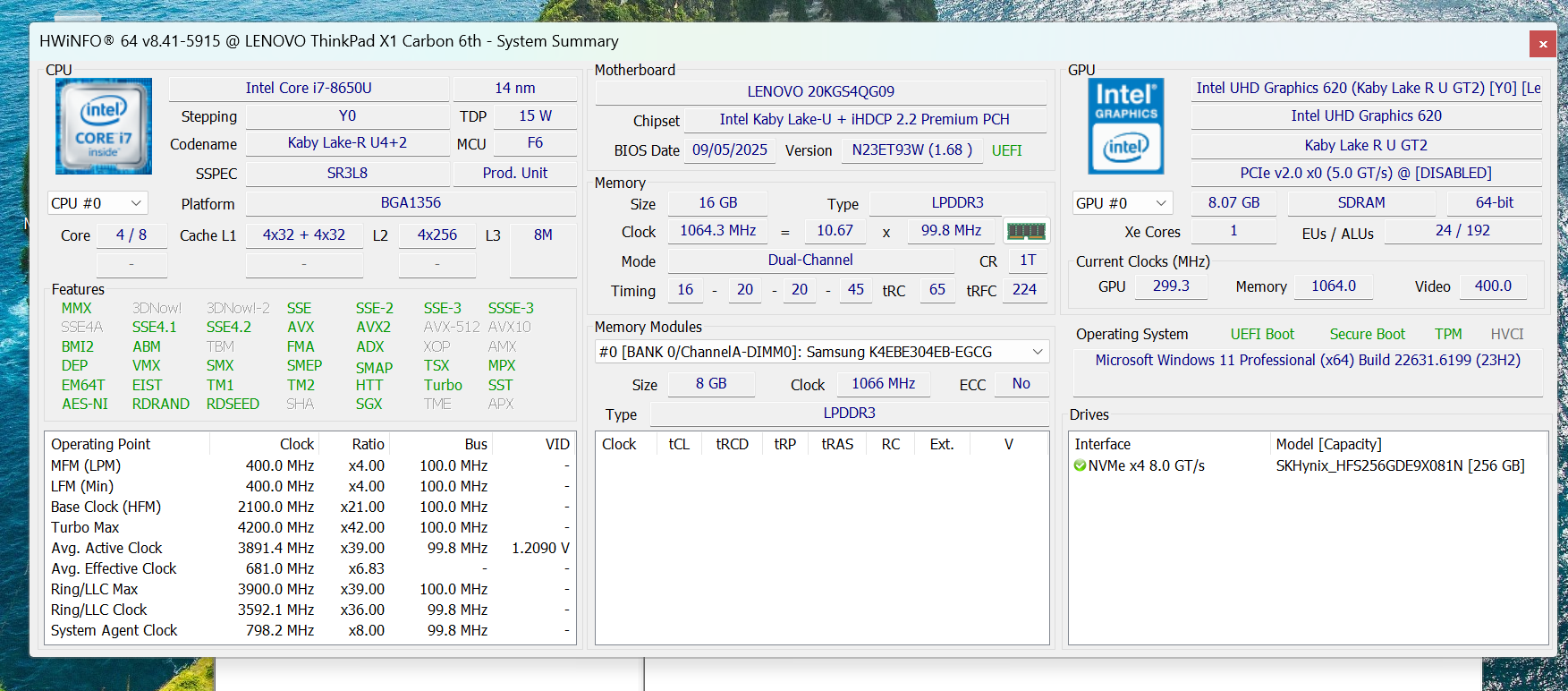Viewport: 1568px width, 691px height.
Task: Click the TPM indicator
Action: pyautogui.click(x=1448, y=334)
